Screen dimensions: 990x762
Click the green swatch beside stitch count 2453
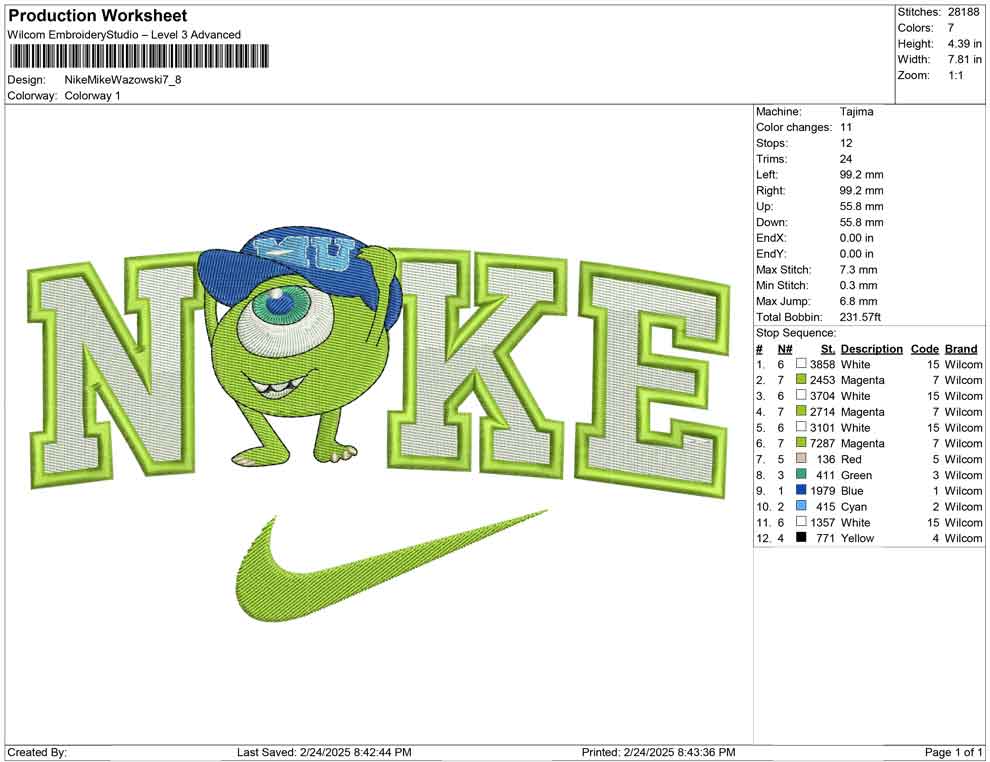[x=801, y=379]
